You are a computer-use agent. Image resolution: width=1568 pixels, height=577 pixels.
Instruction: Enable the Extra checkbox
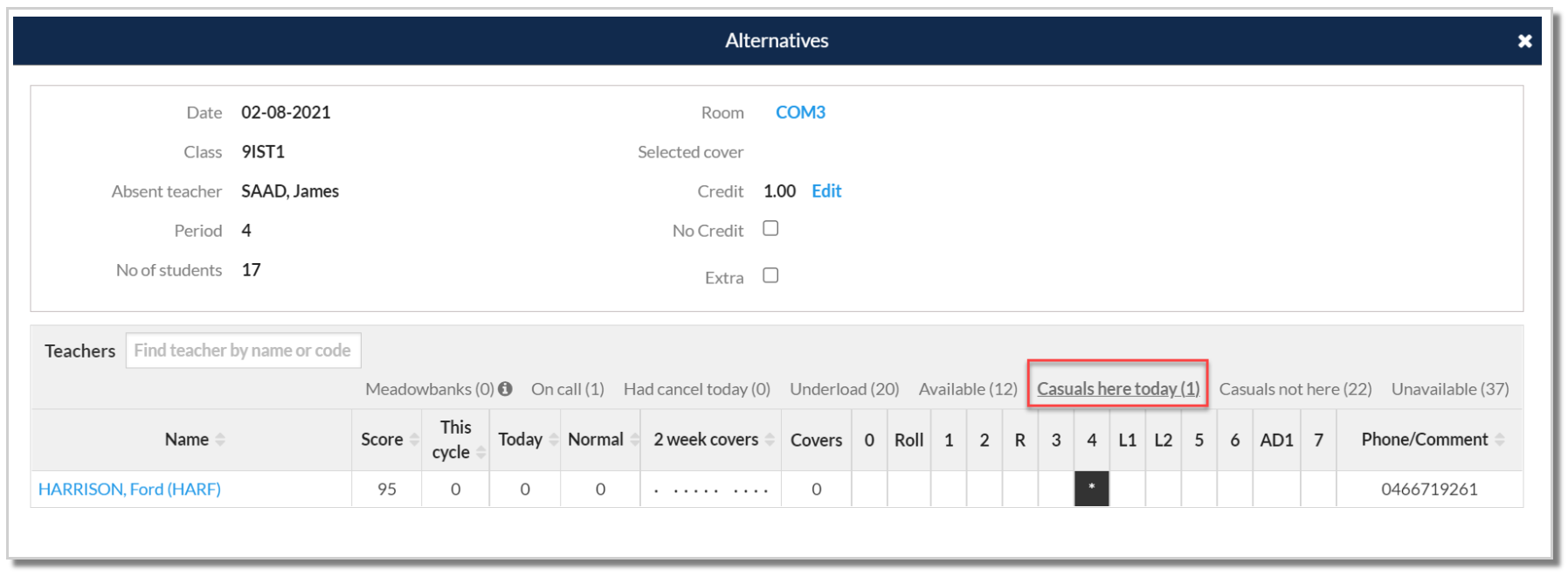(x=770, y=275)
